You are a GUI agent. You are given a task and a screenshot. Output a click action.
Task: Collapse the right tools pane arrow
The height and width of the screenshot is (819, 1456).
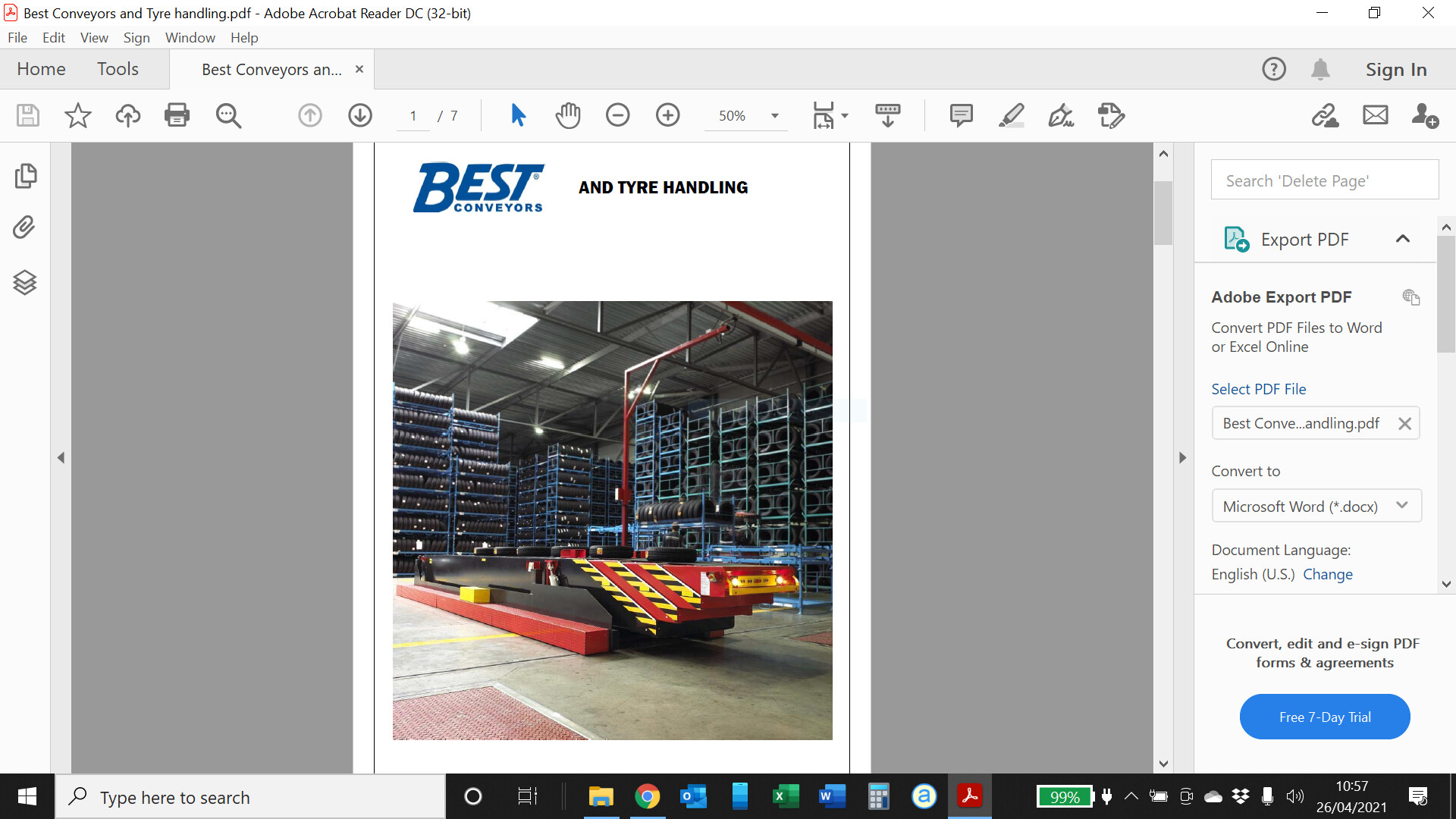coord(1182,458)
